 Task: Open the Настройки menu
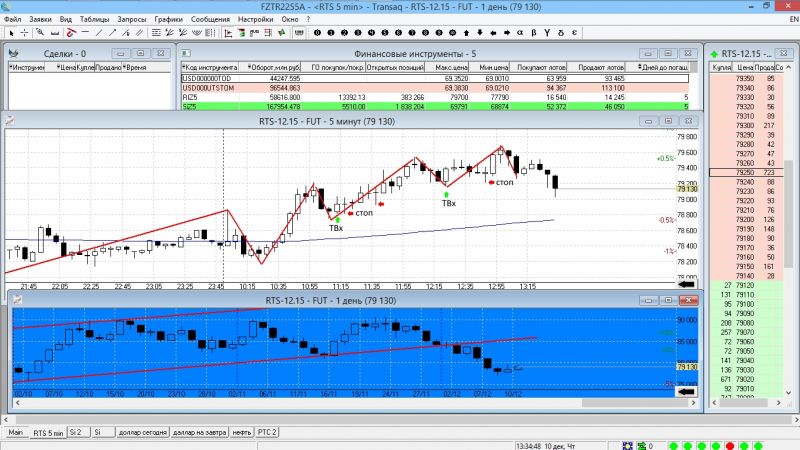256,19
